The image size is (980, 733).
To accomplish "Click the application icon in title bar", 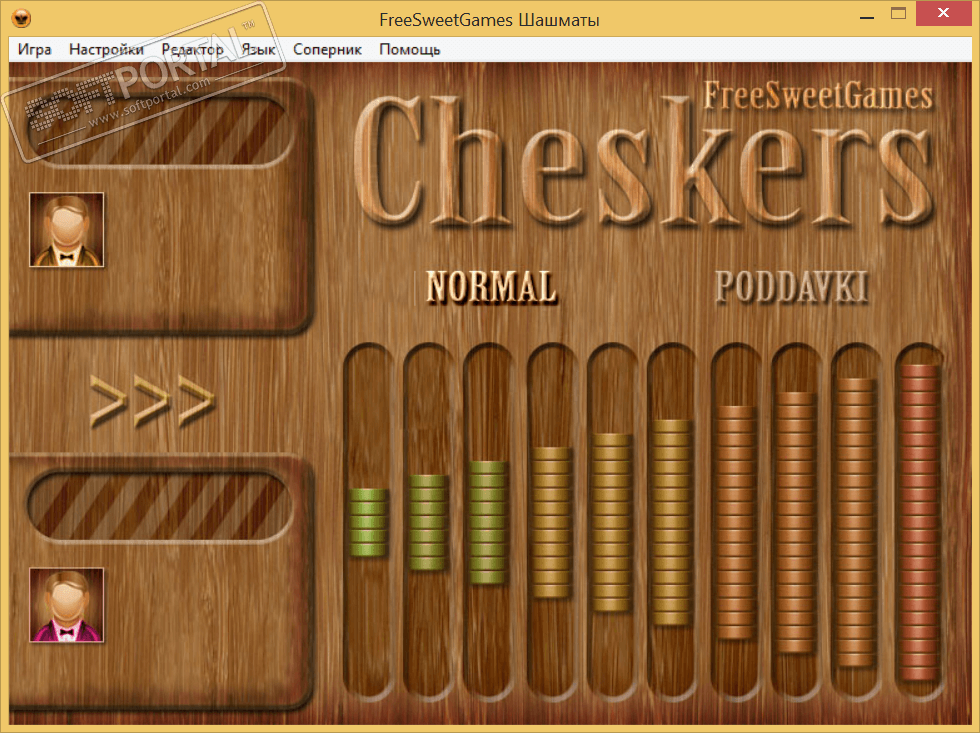I will coord(21,19).
